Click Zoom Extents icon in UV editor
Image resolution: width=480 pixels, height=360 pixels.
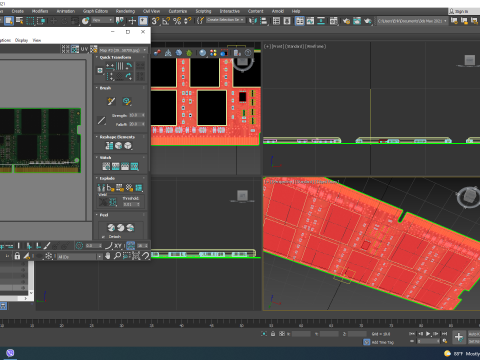pos(136,256)
